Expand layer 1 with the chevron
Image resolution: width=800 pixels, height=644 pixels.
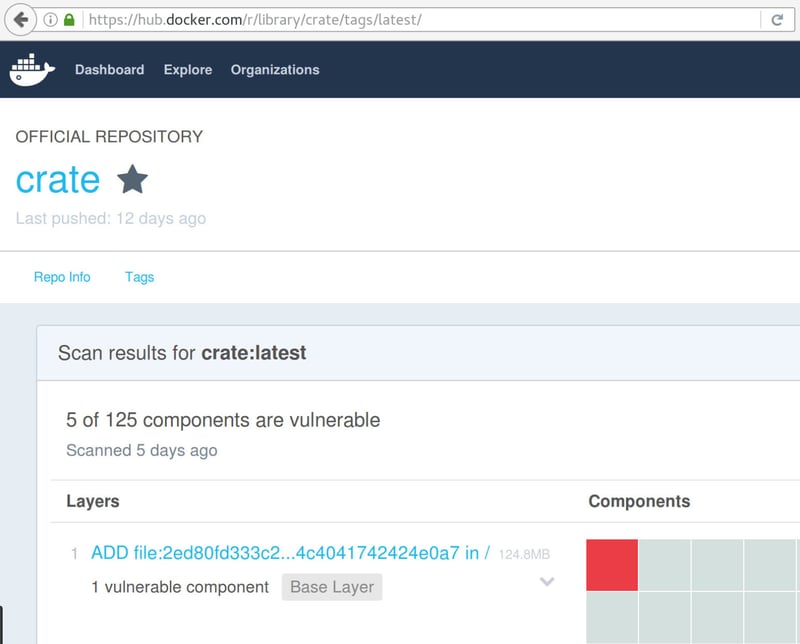click(x=547, y=581)
